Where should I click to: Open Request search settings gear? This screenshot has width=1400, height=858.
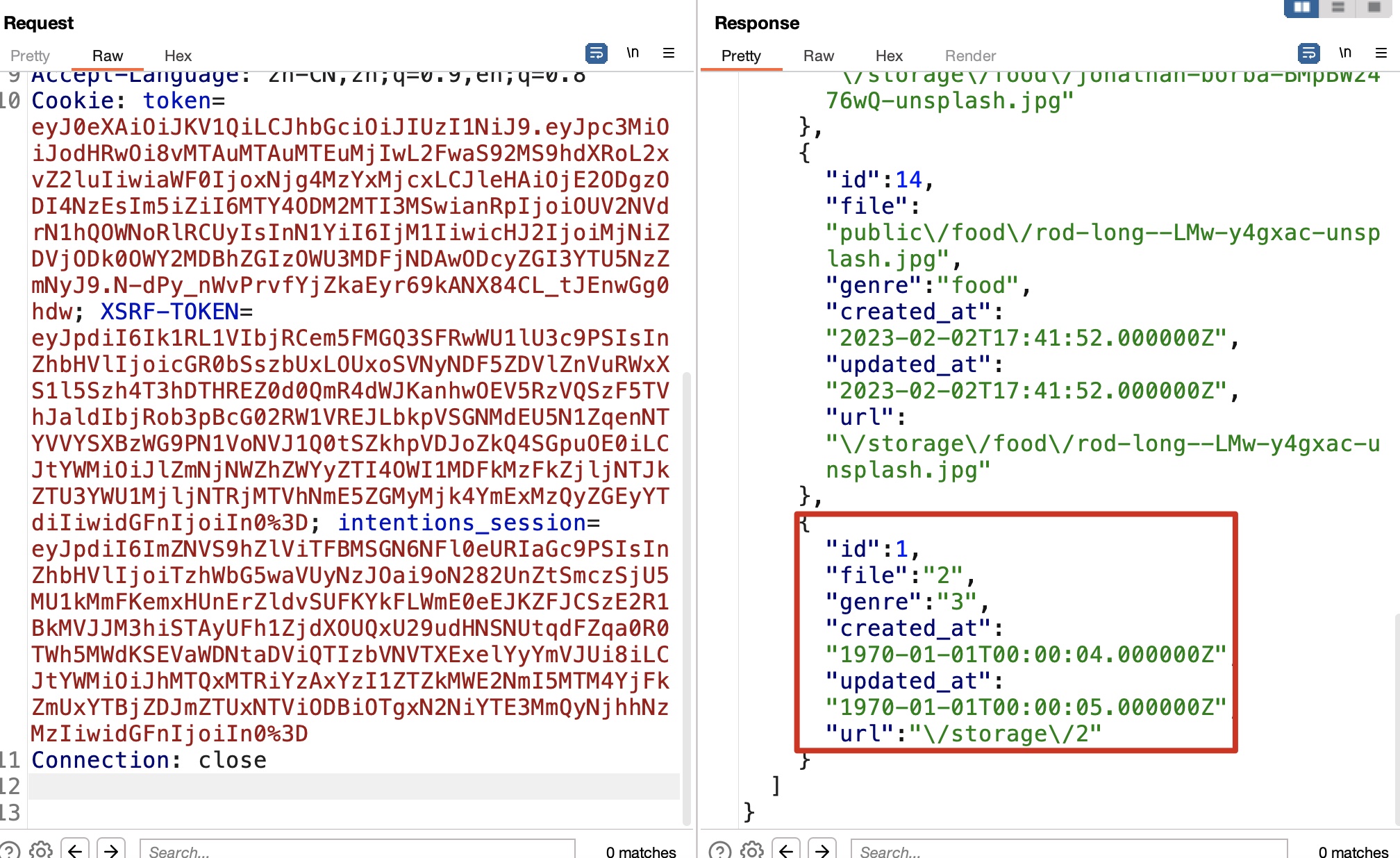(x=41, y=850)
